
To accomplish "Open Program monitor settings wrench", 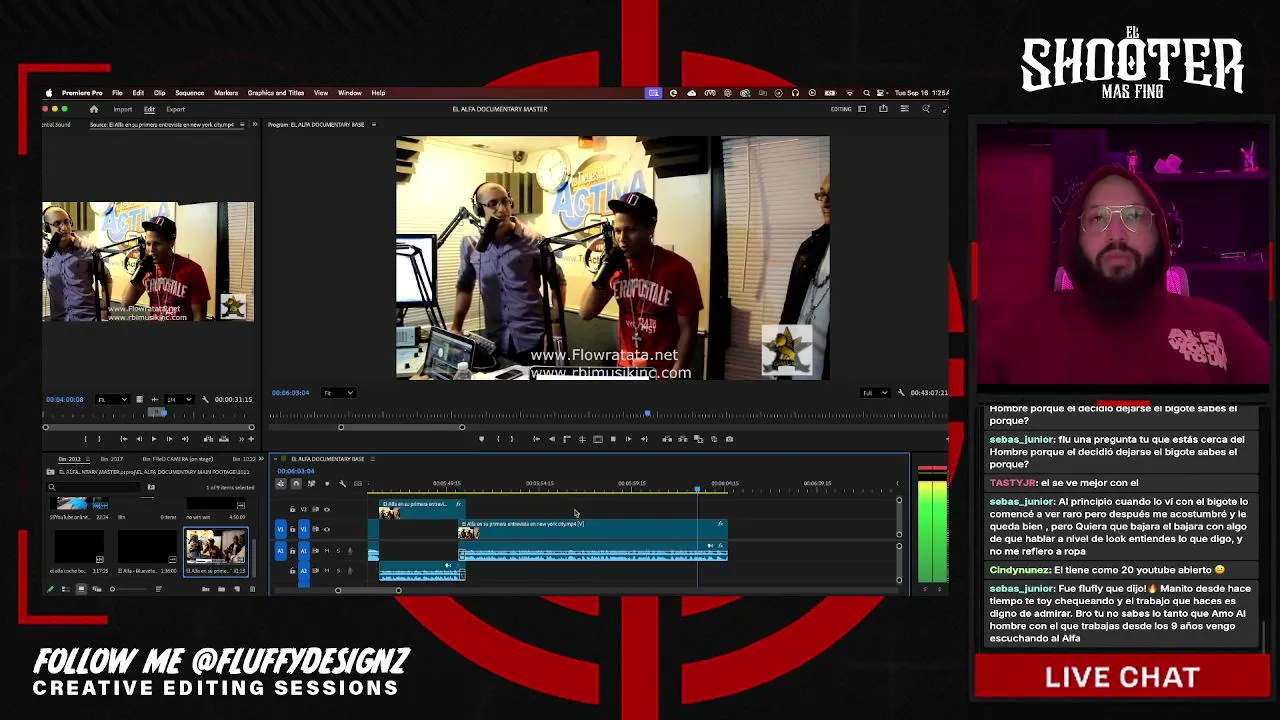I will click(901, 393).
